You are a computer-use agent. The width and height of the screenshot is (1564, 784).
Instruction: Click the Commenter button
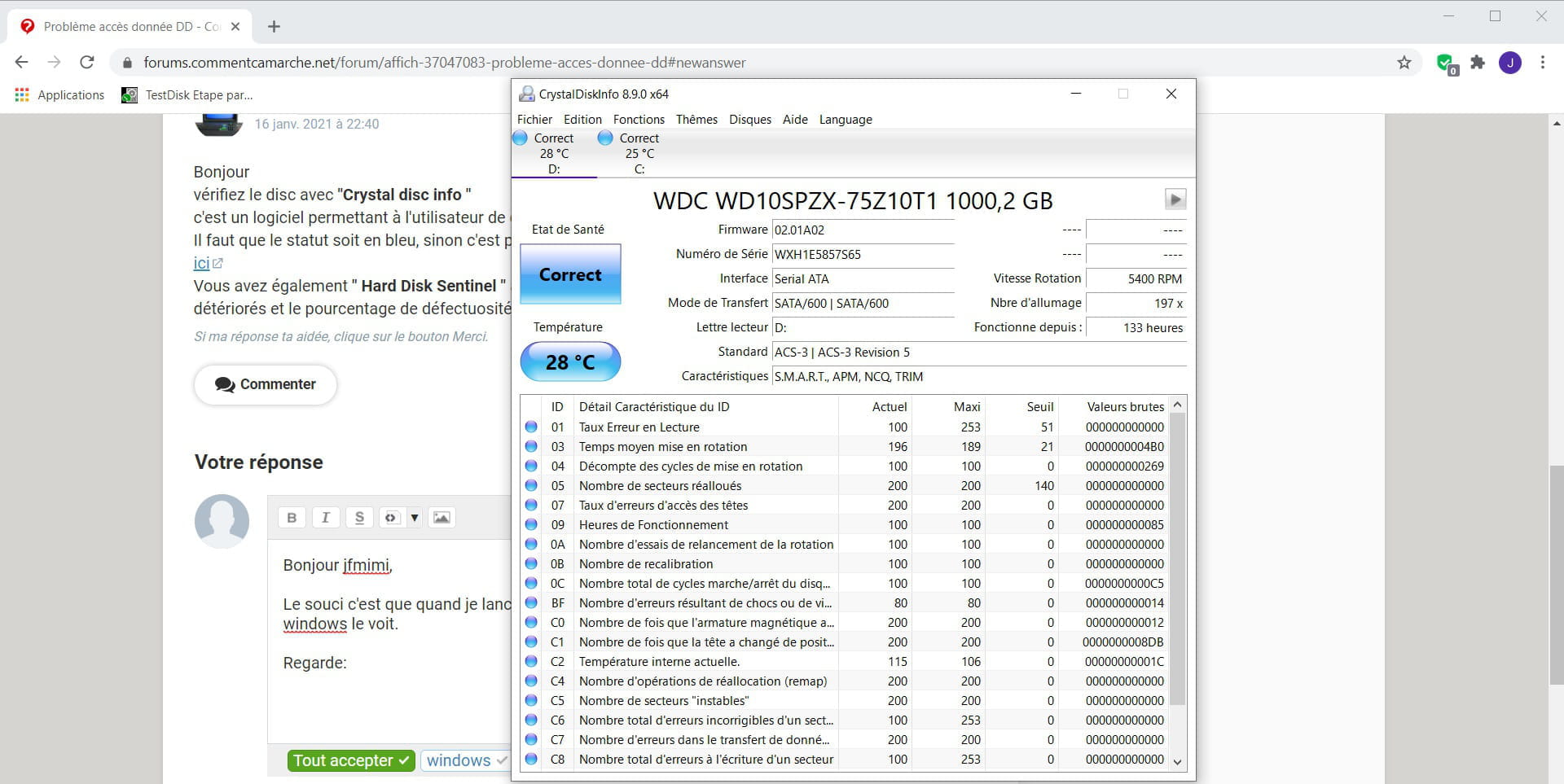tap(265, 384)
